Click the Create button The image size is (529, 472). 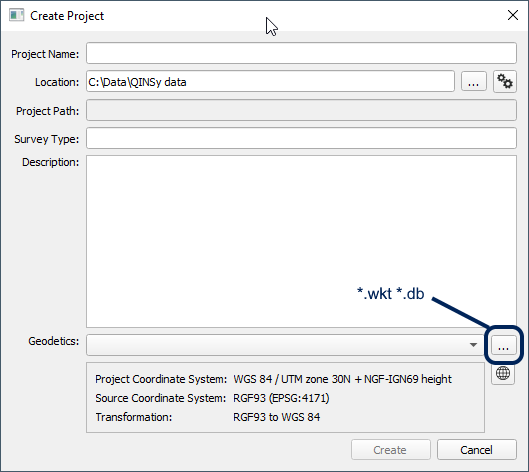(391, 450)
